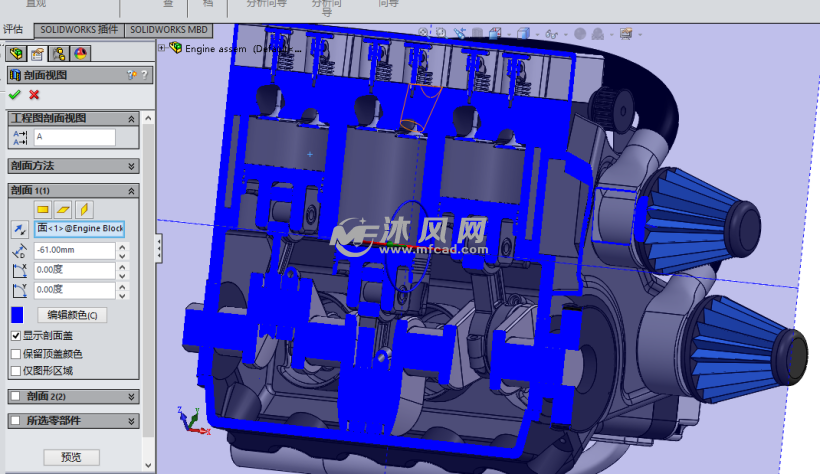Switch to the SOLIDWORKS 插件 tab

click(79, 31)
